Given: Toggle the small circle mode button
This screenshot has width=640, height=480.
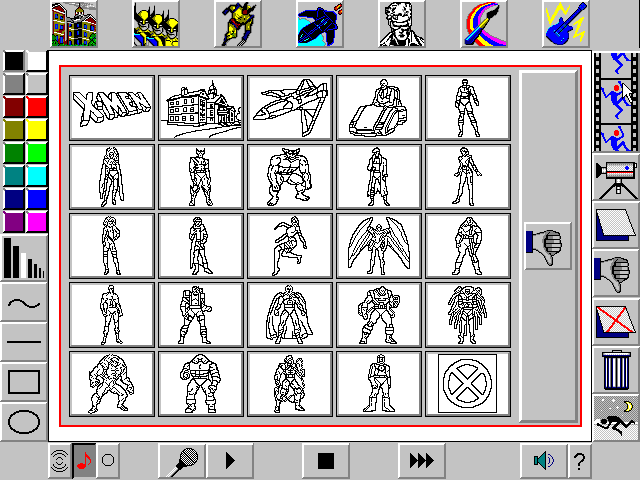Looking at the screenshot, I should point(108,461).
